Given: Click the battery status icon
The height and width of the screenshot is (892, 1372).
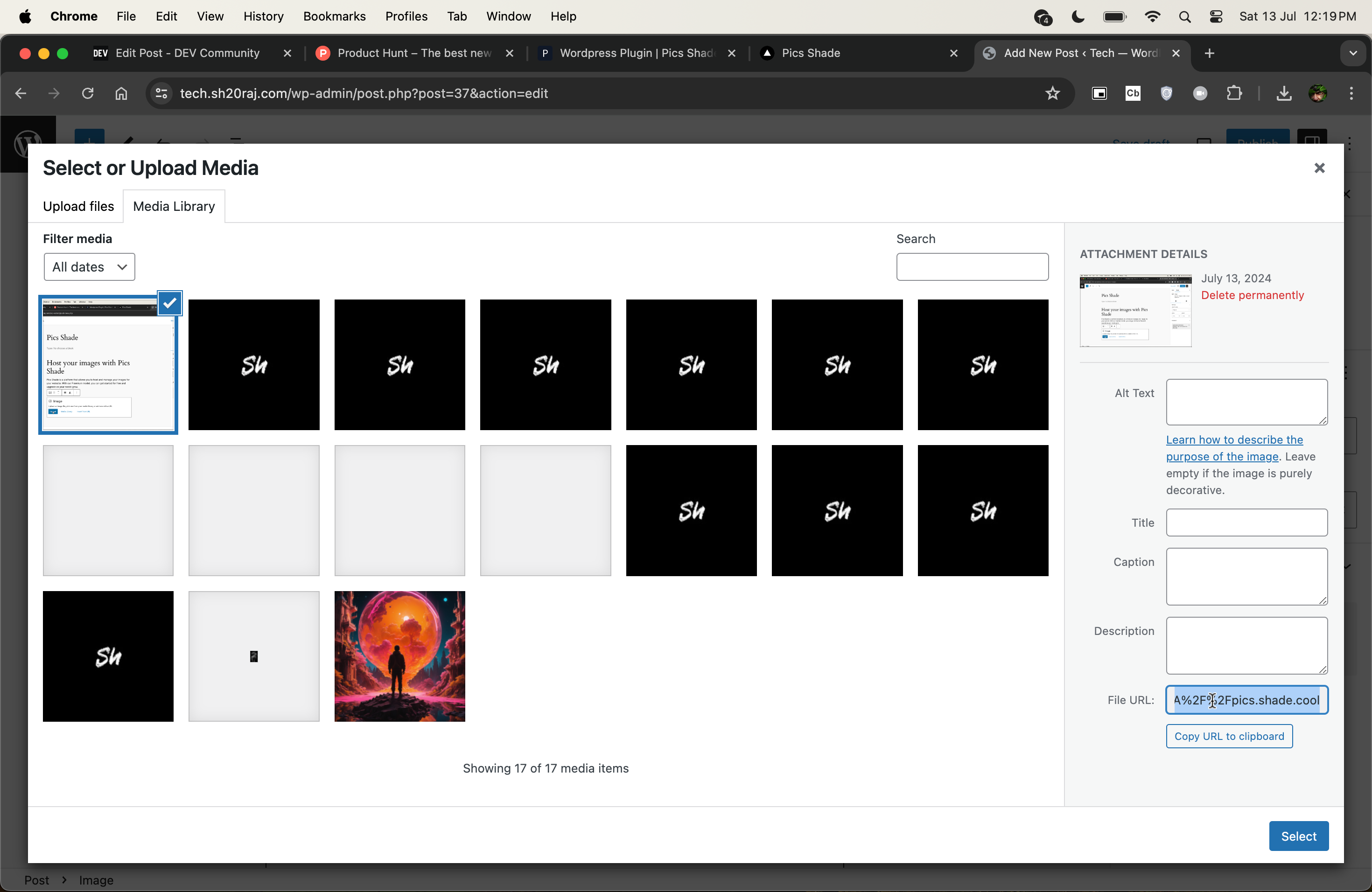Looking at the screenshot, I should point(1114,17).
